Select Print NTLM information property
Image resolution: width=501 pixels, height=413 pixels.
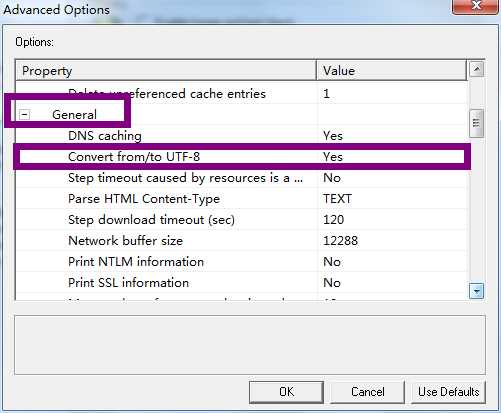tap(136, 262)
